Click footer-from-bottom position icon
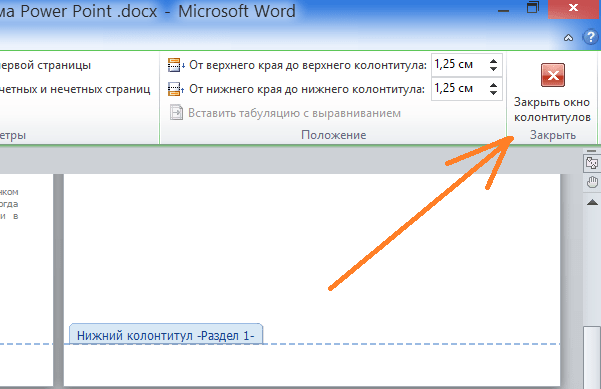Screen dimensions: 601x389 (176, 89)
